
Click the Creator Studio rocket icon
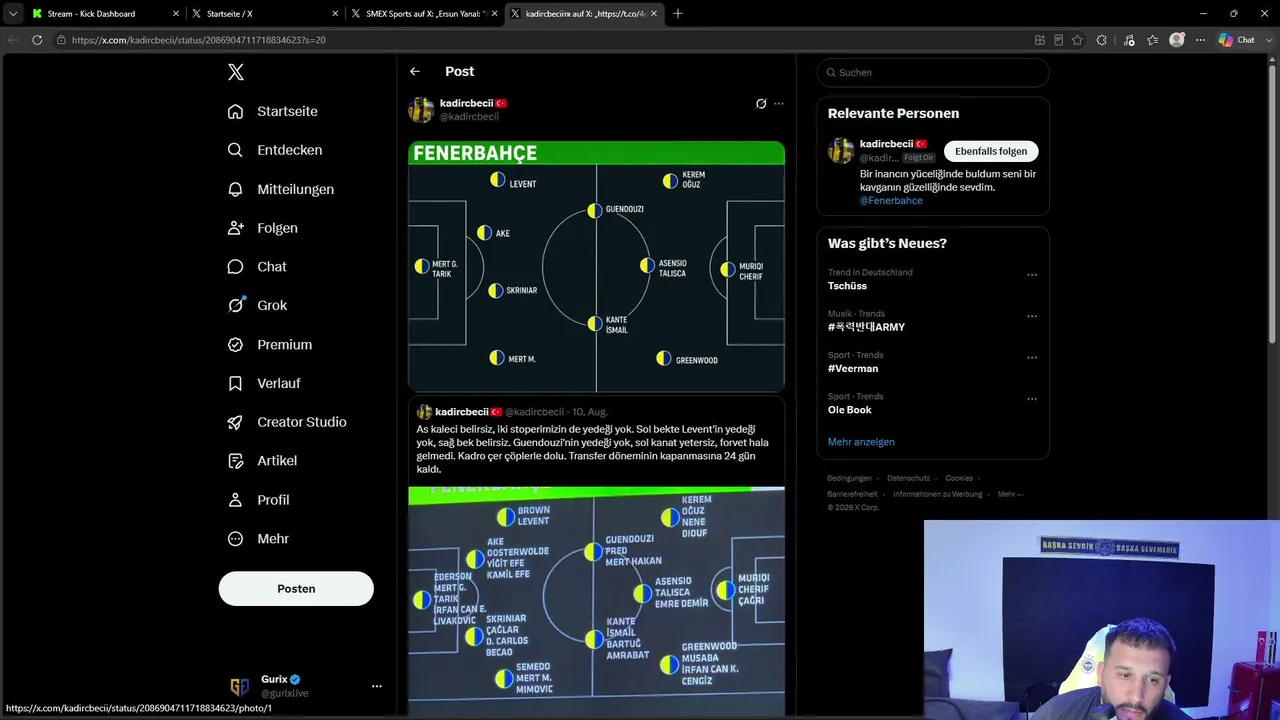pyautogui.click(x=235, y=422)
